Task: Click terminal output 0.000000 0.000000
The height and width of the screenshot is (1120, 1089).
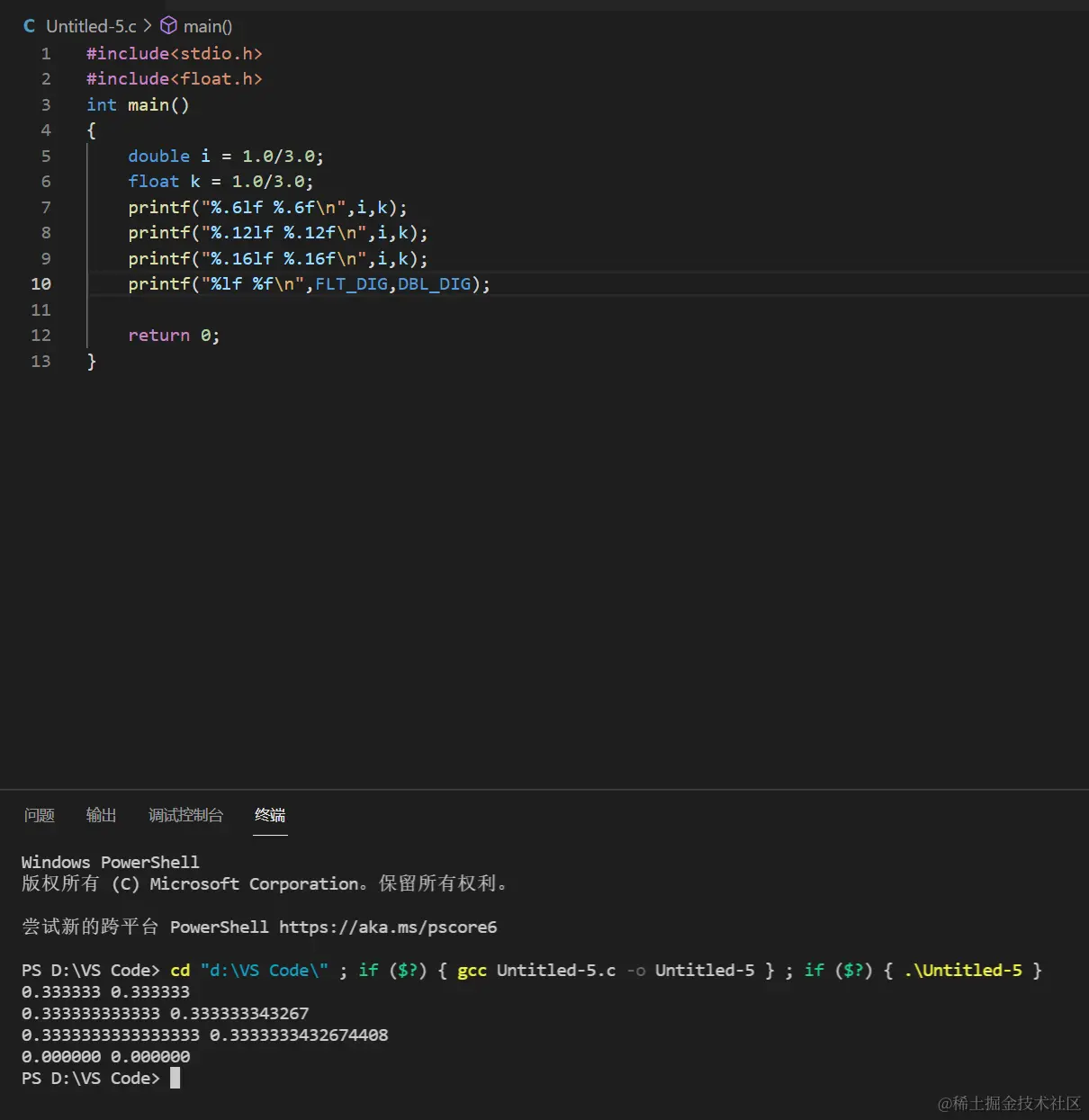Action: (x=106, y=1056)
